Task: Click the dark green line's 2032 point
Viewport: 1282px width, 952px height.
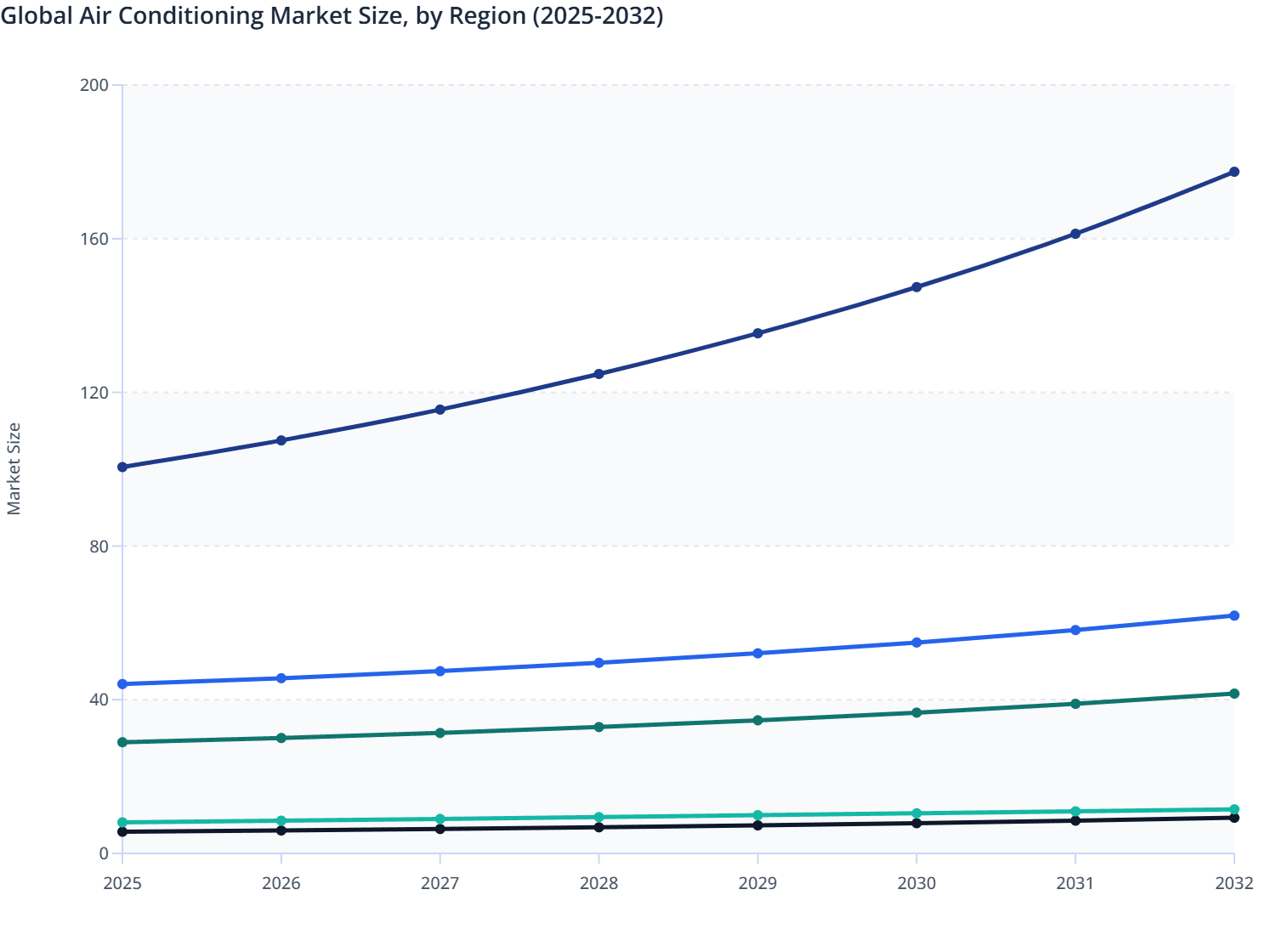Action: [1234, 694]
